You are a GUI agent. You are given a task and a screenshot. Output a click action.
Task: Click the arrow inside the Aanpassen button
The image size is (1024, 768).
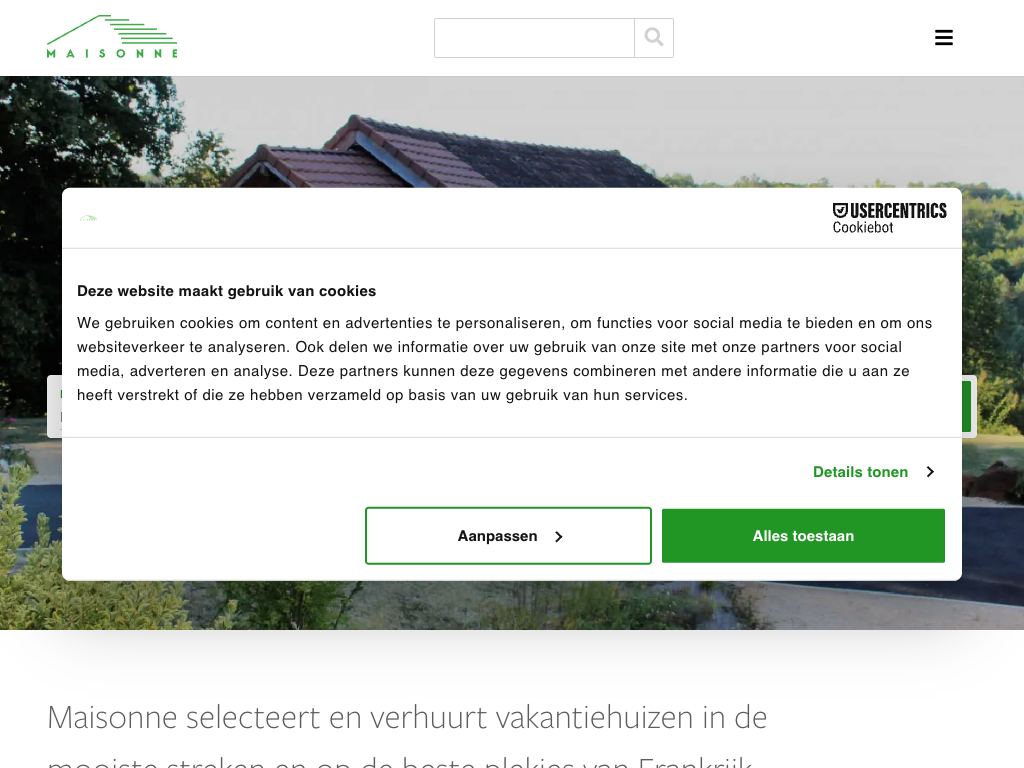(x=558, y=537)
